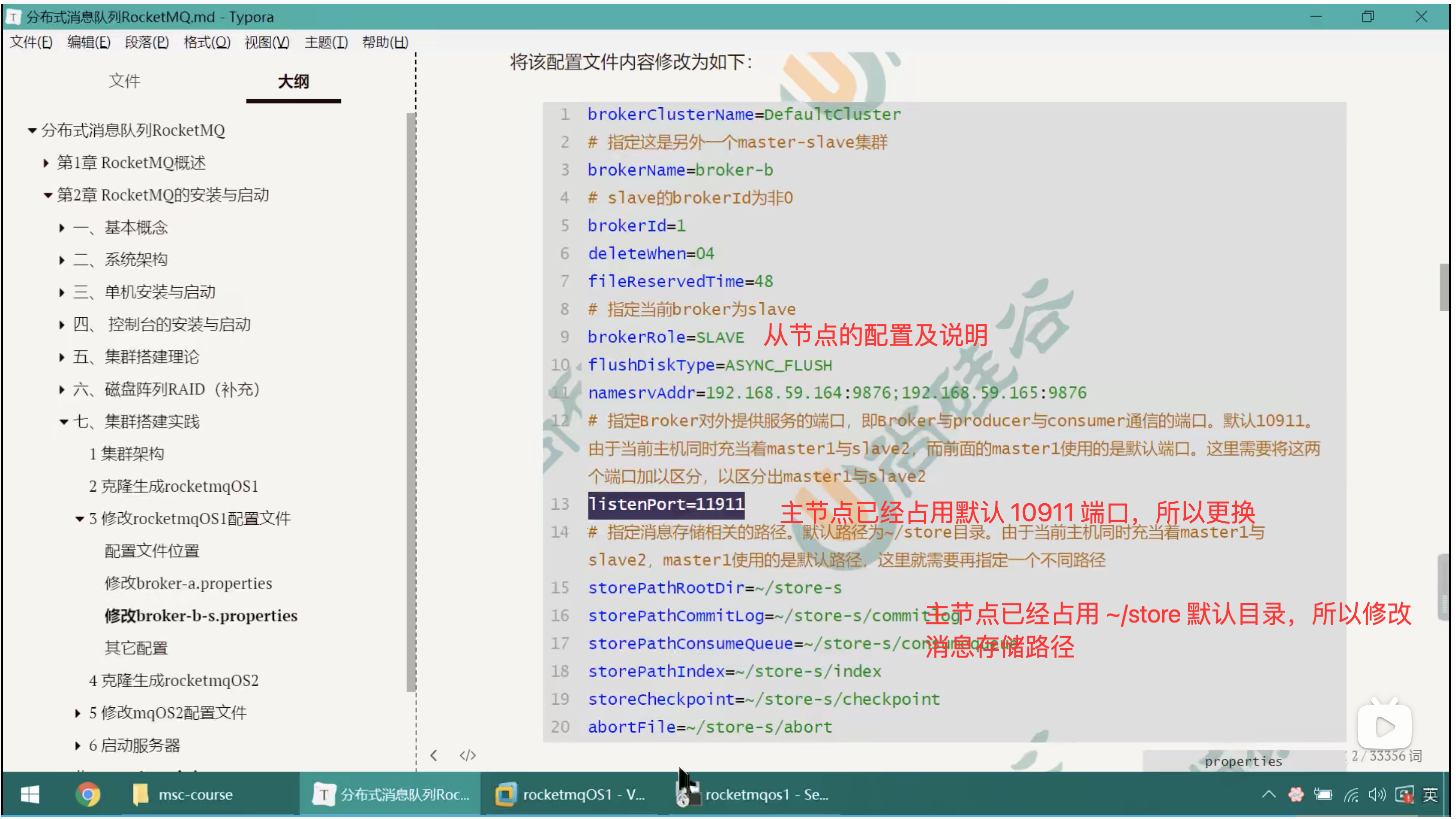Open Chrome from the taskbar
This screenshot has height=819, width=1456.
point(88,794)
